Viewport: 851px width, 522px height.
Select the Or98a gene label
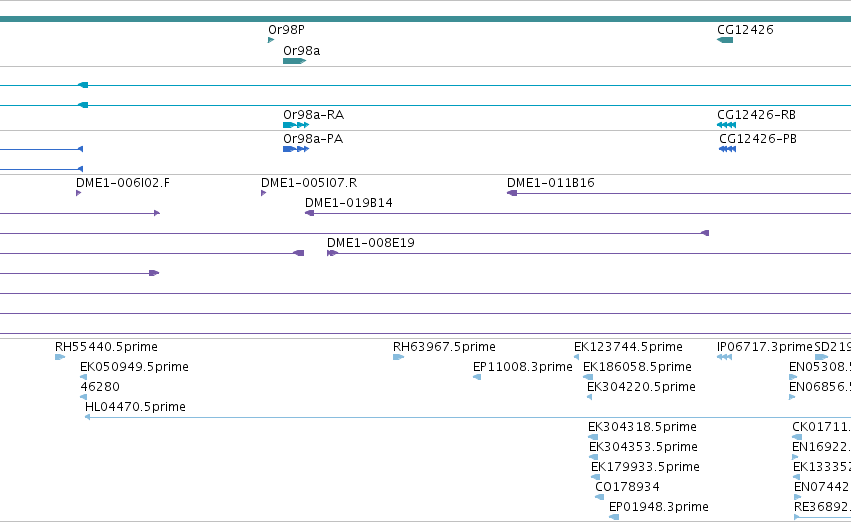tap(301, 51)
